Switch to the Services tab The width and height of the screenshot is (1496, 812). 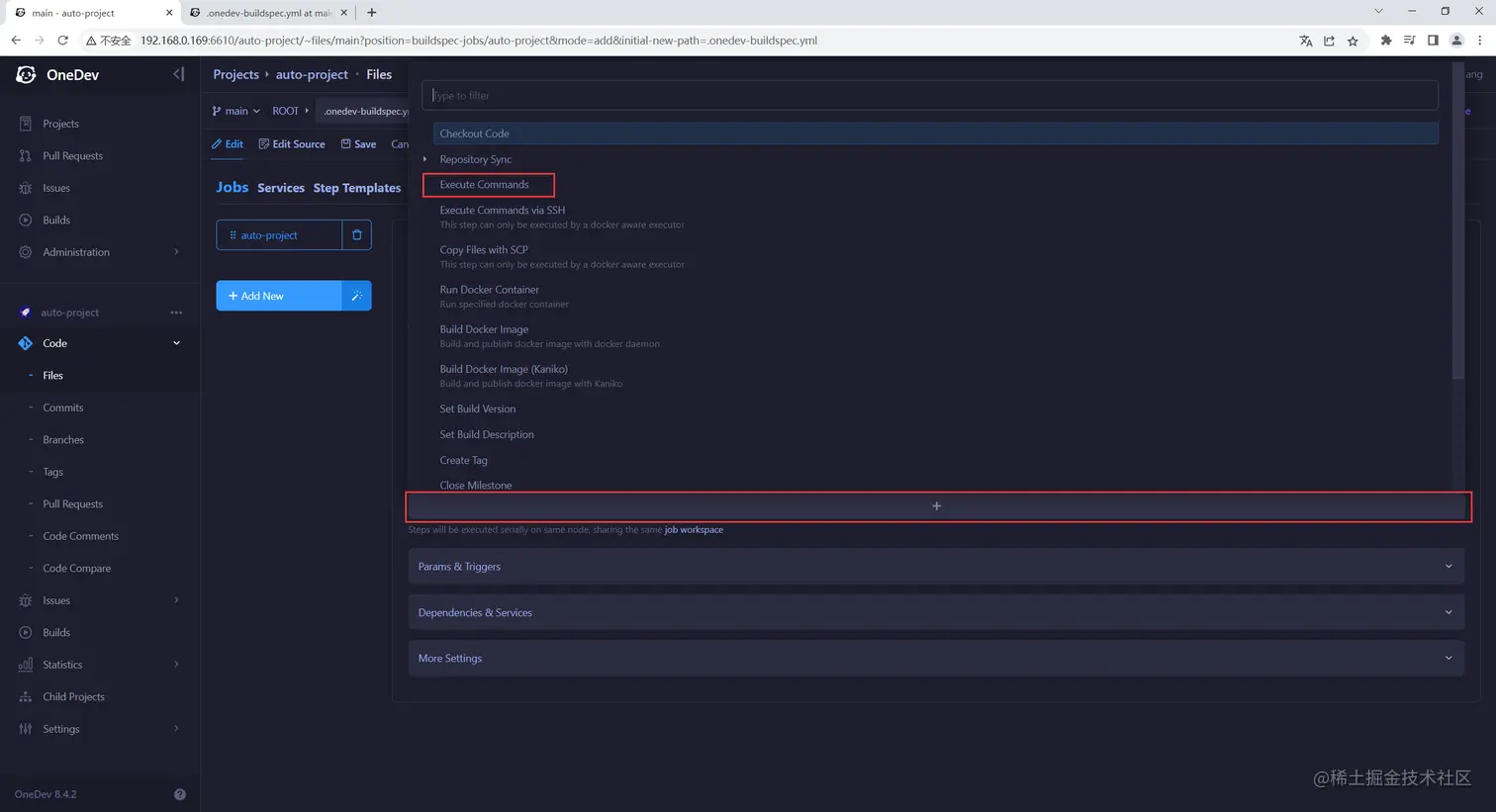[281, 188]
